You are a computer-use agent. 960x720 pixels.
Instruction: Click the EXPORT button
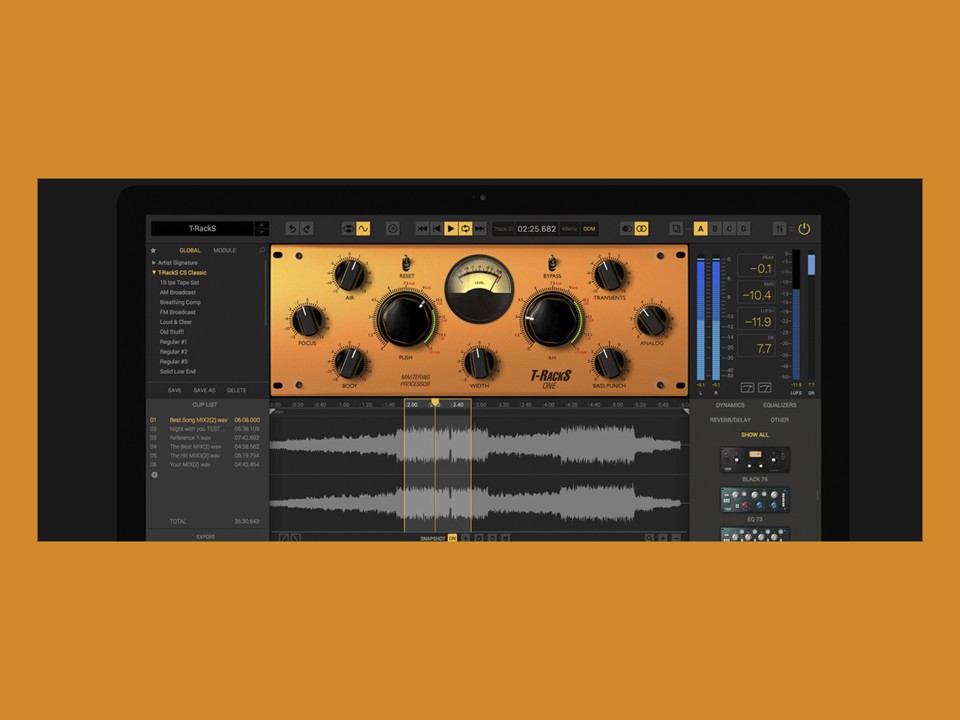pos(206,537)
